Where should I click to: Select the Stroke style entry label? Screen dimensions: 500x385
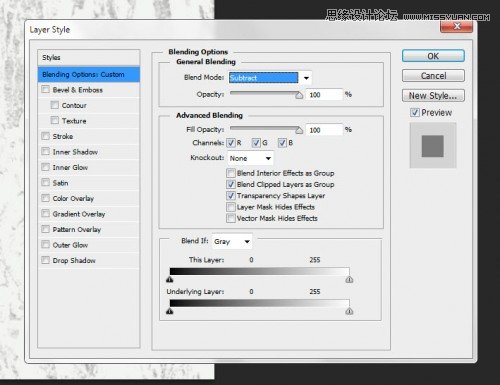click(x=63, y=136)
